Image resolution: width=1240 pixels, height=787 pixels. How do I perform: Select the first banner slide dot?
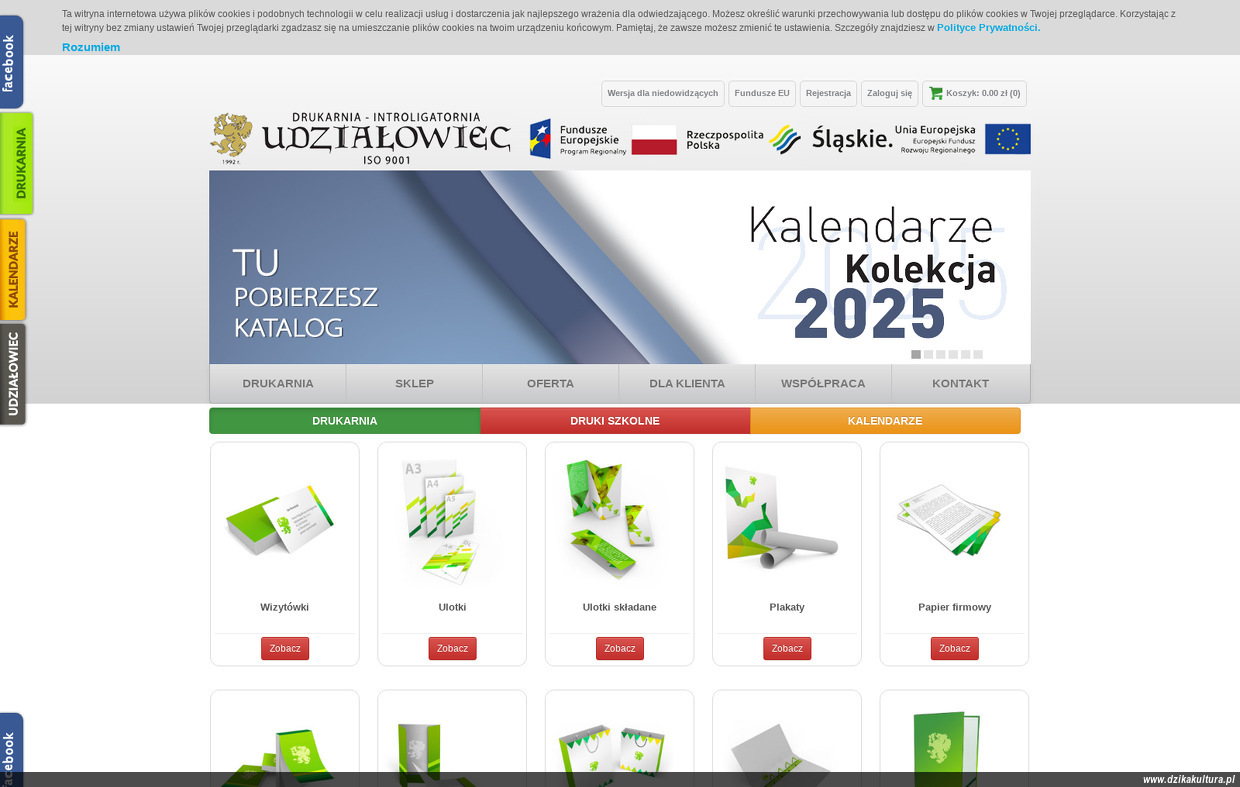pyautogui.click(x=916, y=354)
